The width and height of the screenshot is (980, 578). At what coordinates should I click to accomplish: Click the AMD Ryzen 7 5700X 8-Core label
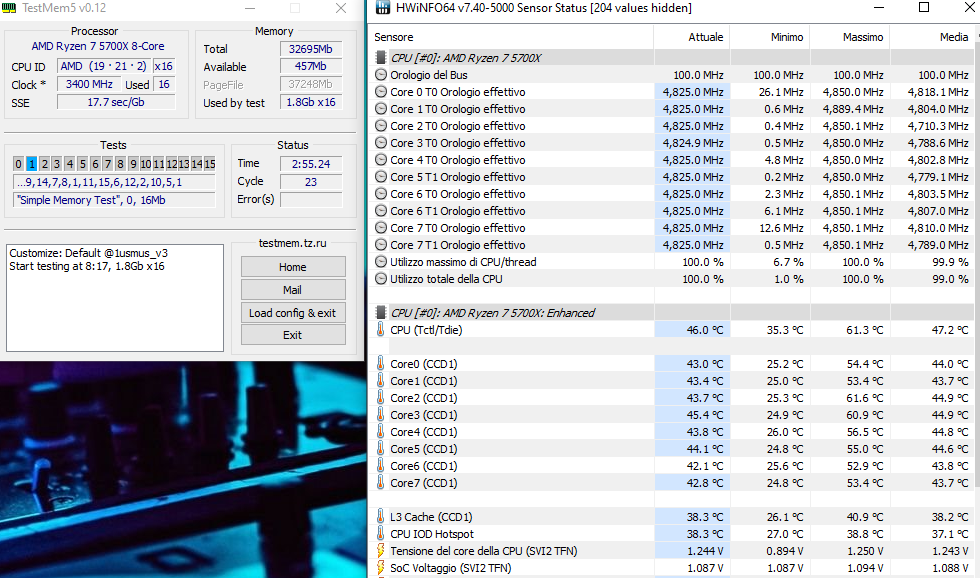[x=98, y=46]
